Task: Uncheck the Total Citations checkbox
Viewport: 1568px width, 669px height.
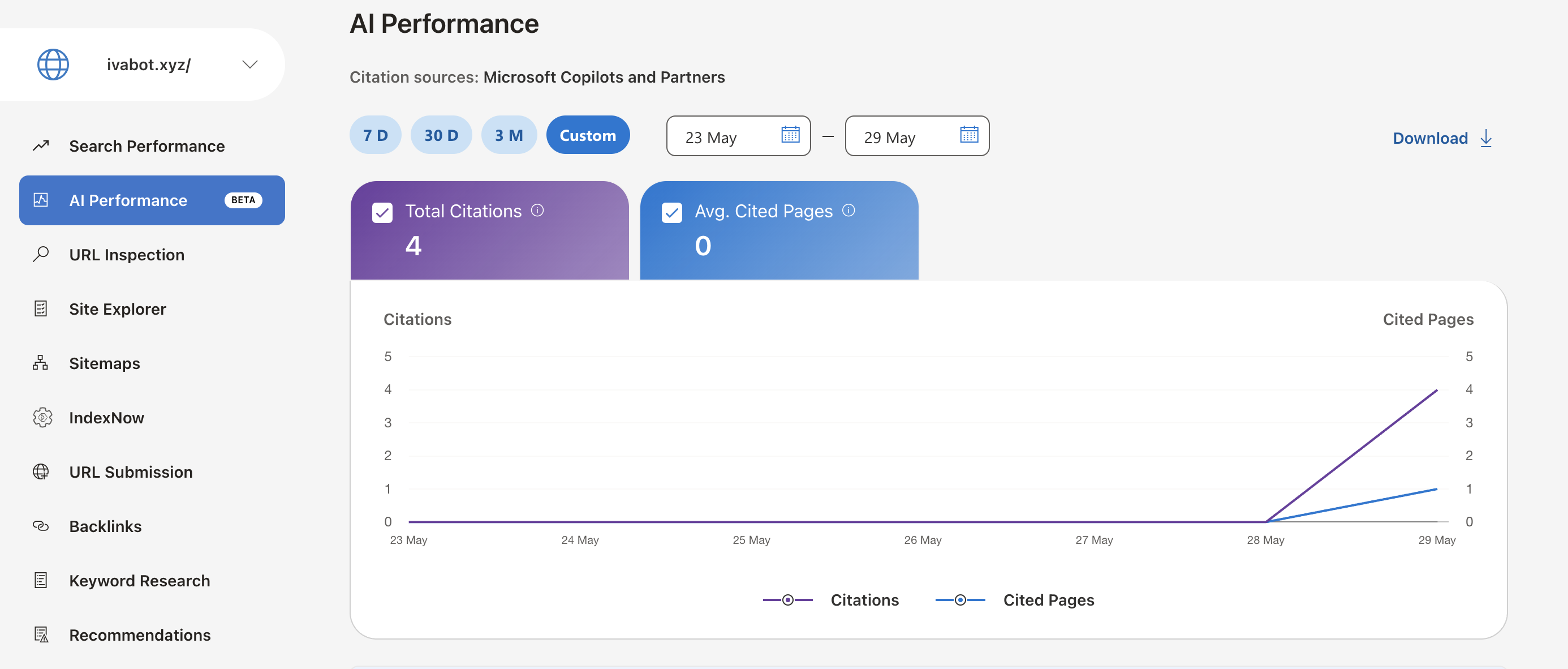Action: (x=382, y=213)
